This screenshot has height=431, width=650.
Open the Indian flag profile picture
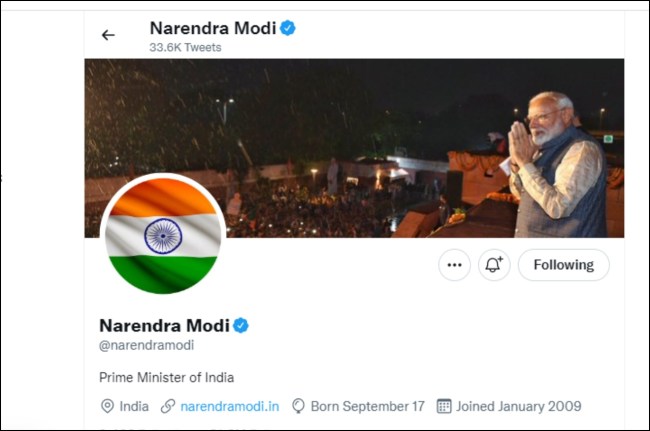tap(162, 236)
